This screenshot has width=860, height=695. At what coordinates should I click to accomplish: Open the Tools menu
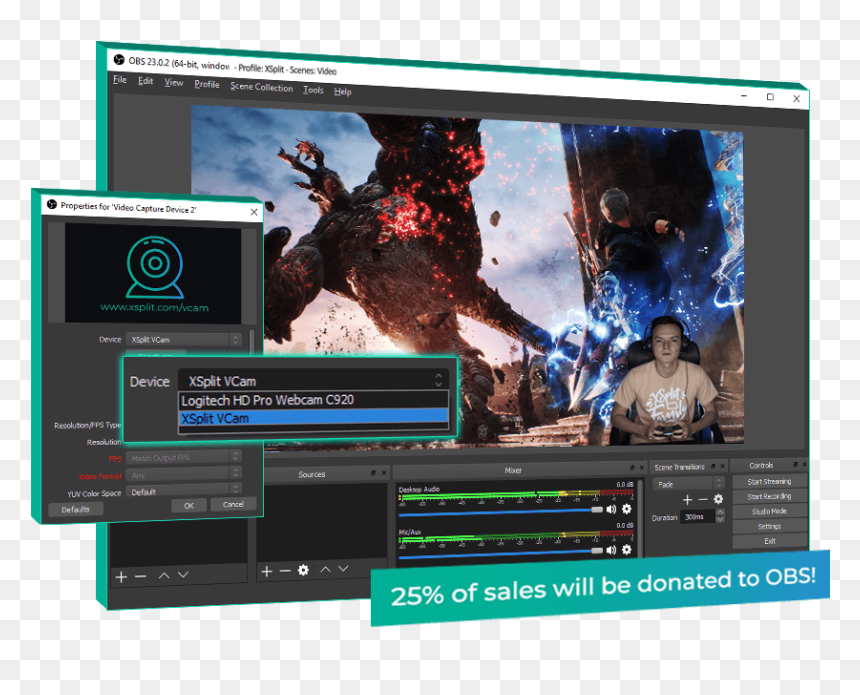313,90
